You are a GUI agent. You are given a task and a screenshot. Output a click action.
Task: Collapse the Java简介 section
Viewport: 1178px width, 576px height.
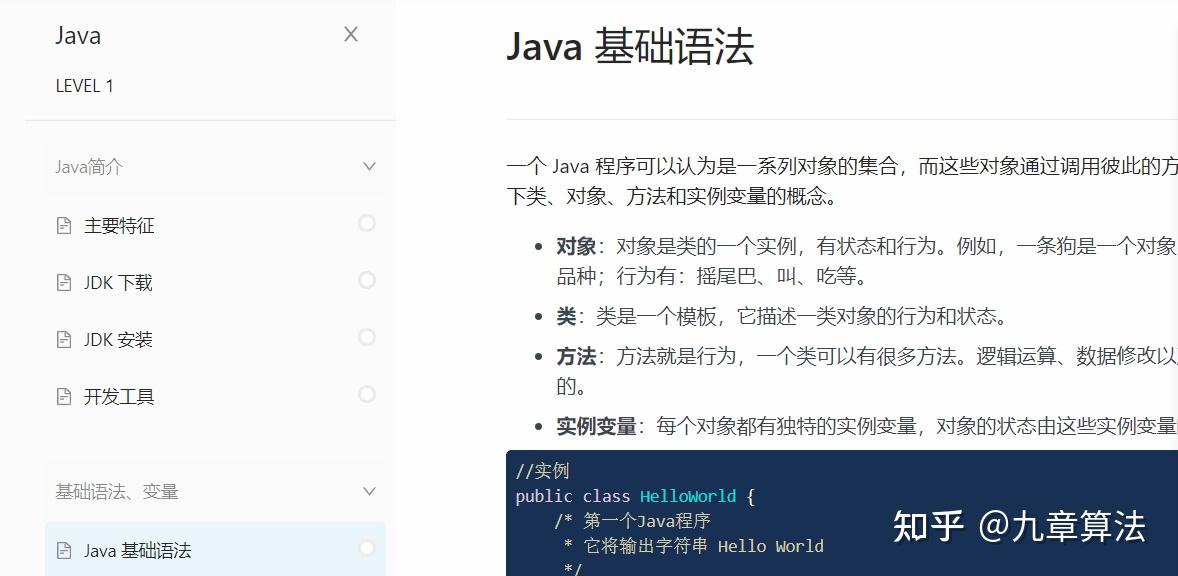(370, 166)
